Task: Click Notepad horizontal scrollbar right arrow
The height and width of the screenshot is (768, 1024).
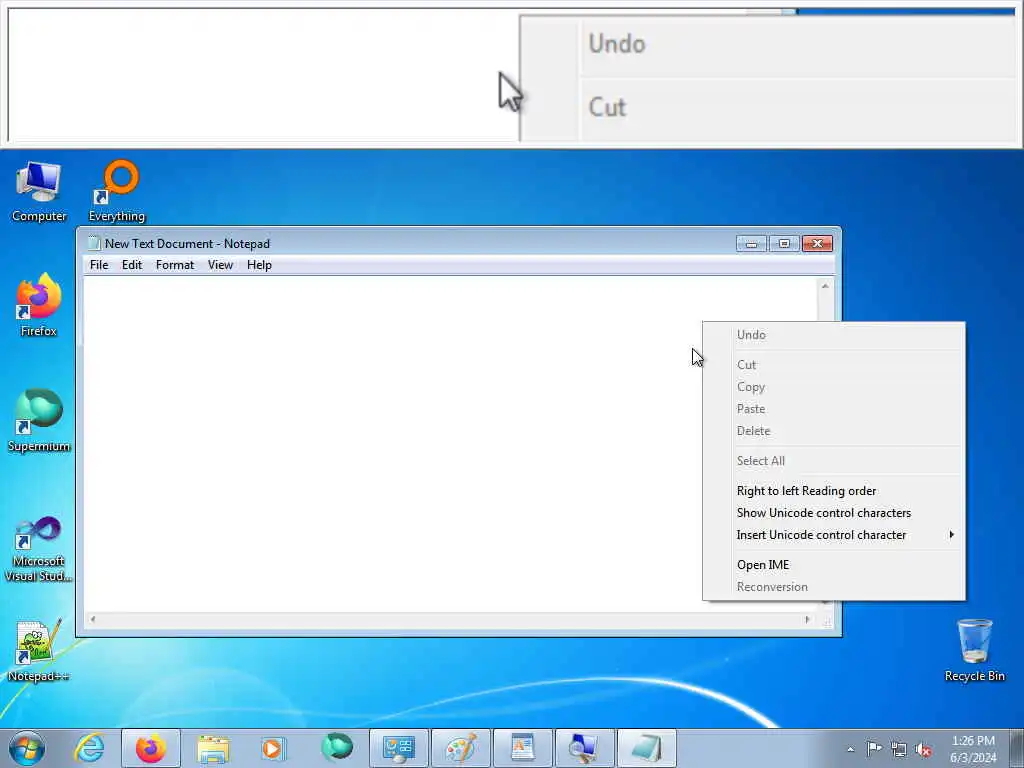Action: [x=808, y=619]
